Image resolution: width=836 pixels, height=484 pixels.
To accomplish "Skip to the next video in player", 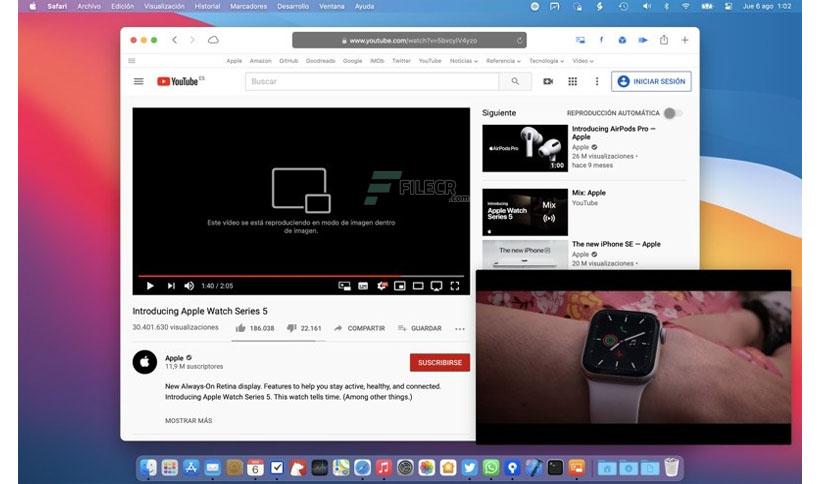I will (x=171, y=286).
